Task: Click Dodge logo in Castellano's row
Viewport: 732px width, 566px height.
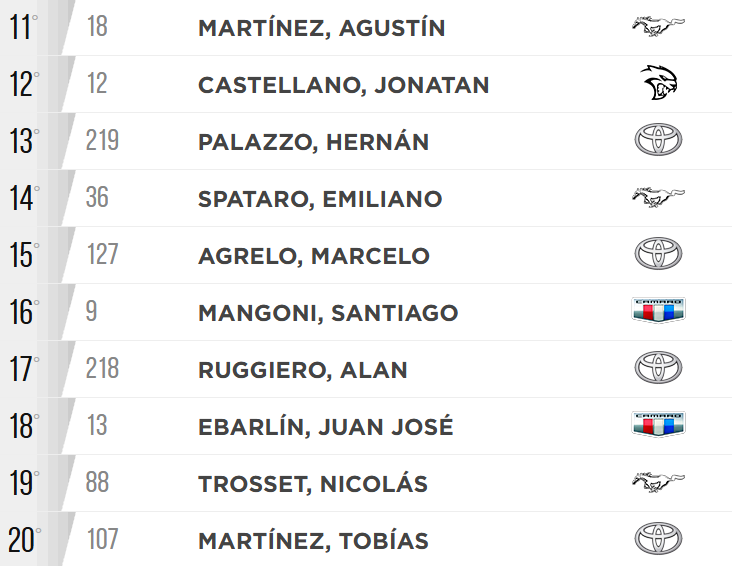Action: coord(658,84)
